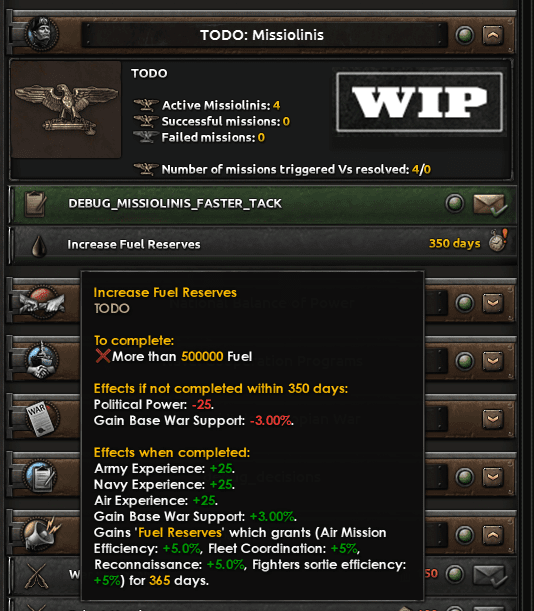Collapse the helmet lightning category

[493, 535]
